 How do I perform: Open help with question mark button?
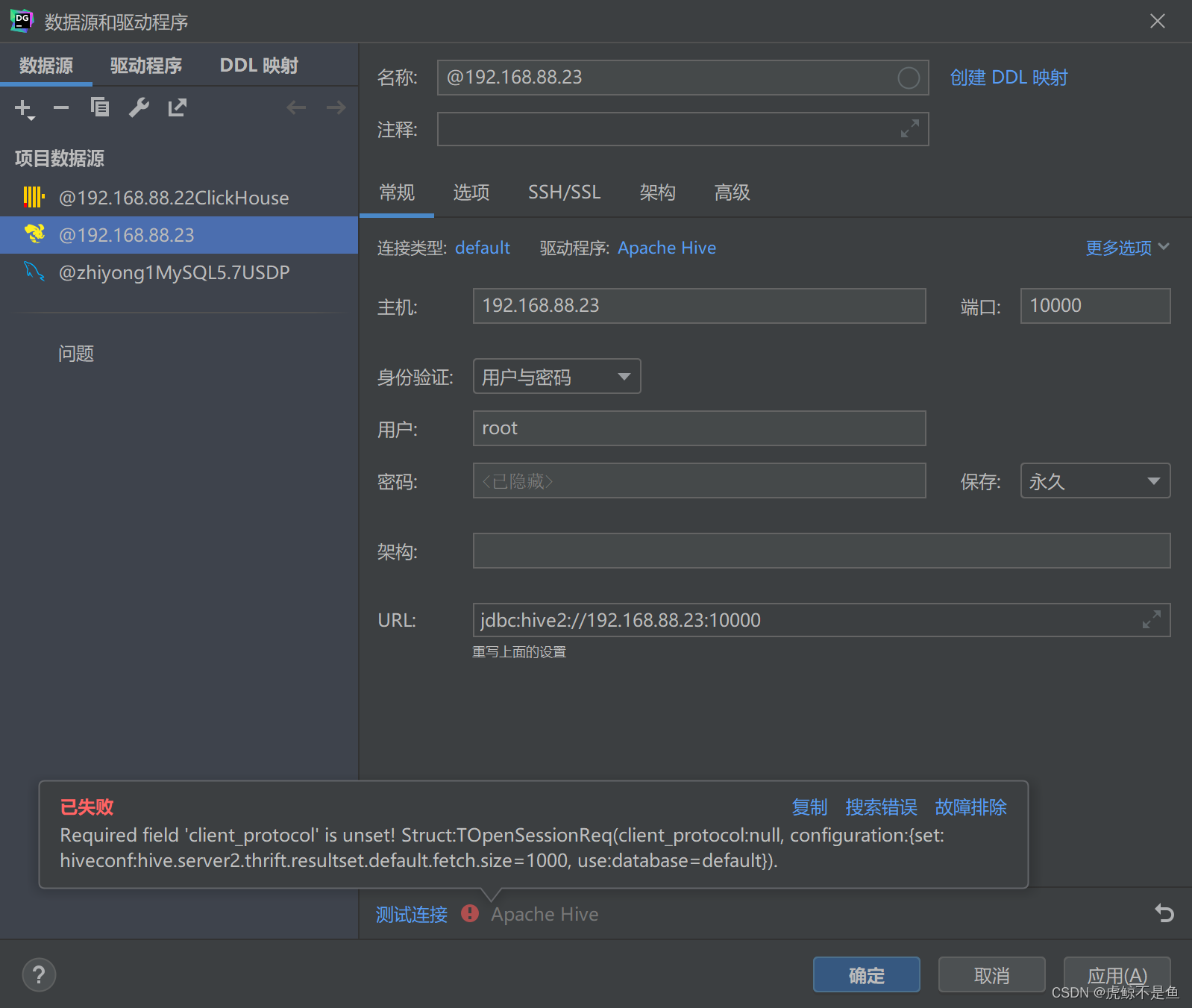click(39, 974)
